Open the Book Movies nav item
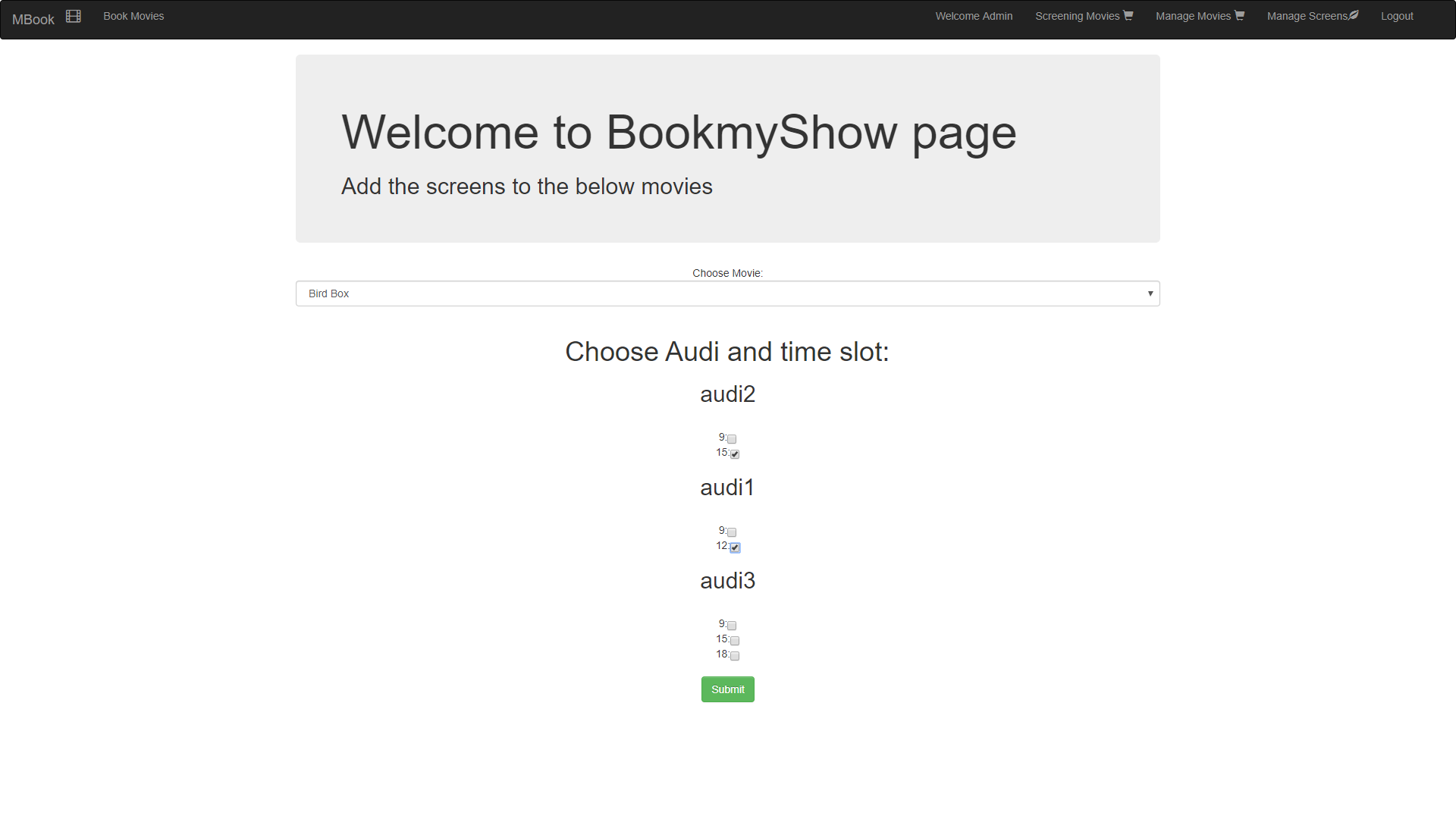The height and width of the screenshot is (819, 1456). coord(133,16)
